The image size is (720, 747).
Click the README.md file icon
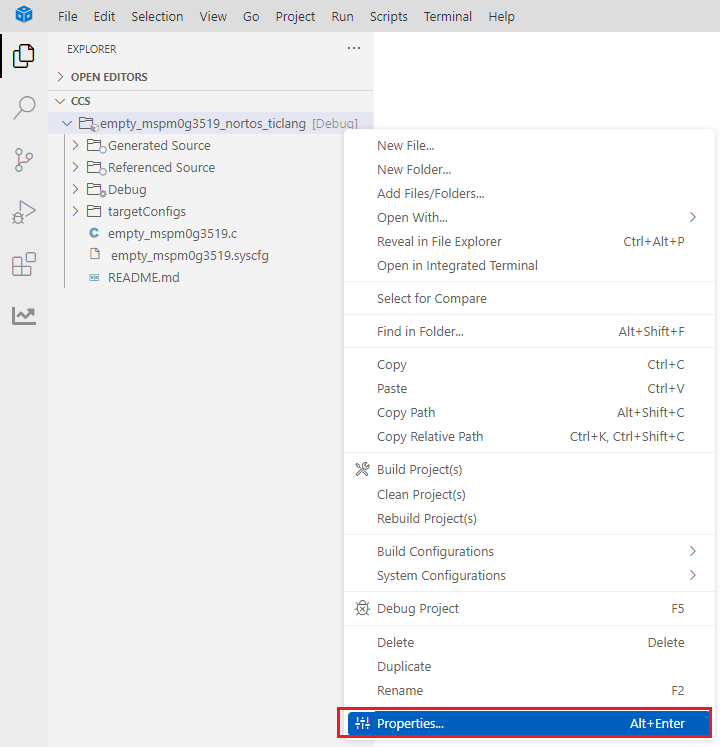point(94,277)
